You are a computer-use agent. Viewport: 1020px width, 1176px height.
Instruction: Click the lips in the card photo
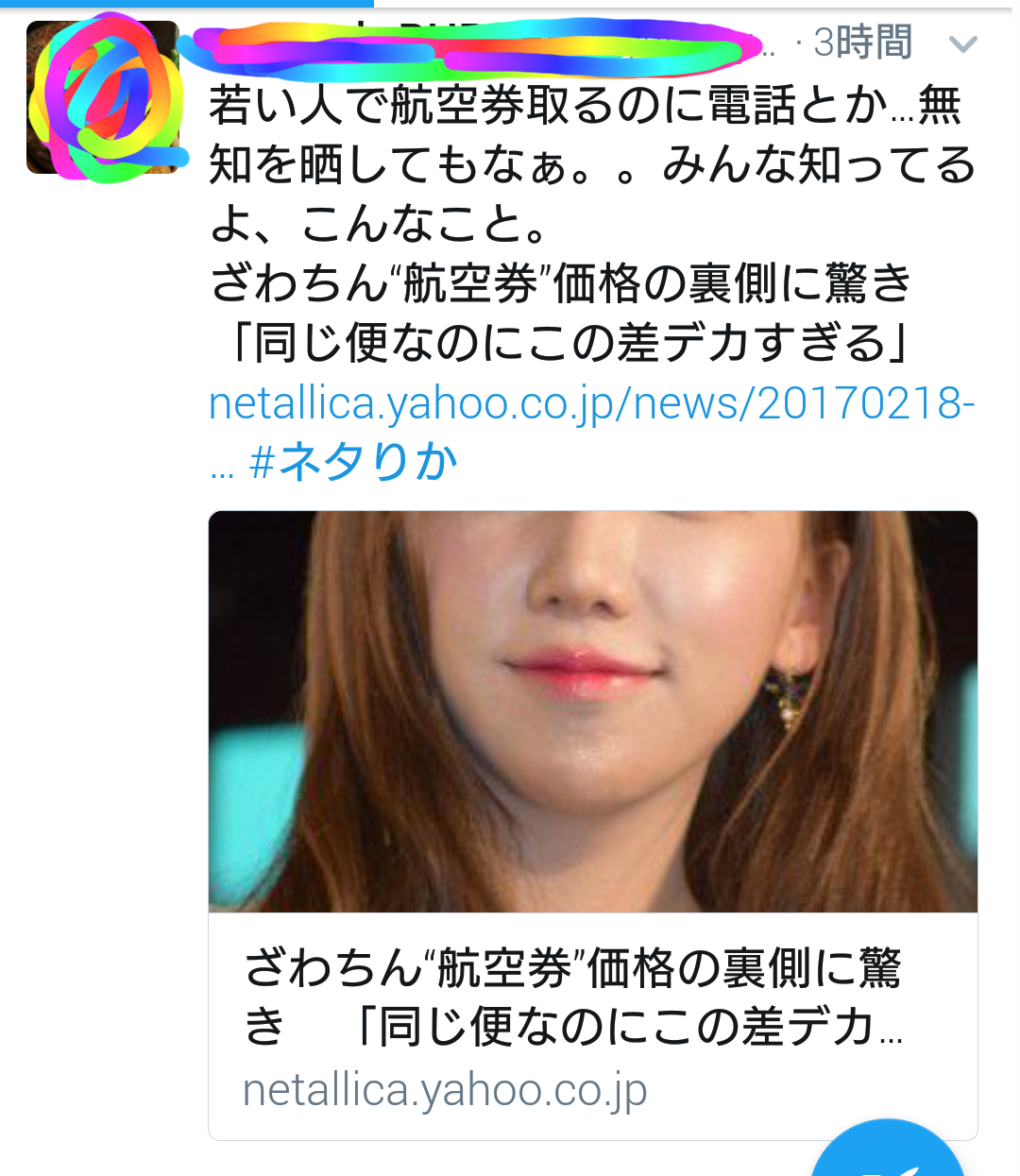point(582,673)
